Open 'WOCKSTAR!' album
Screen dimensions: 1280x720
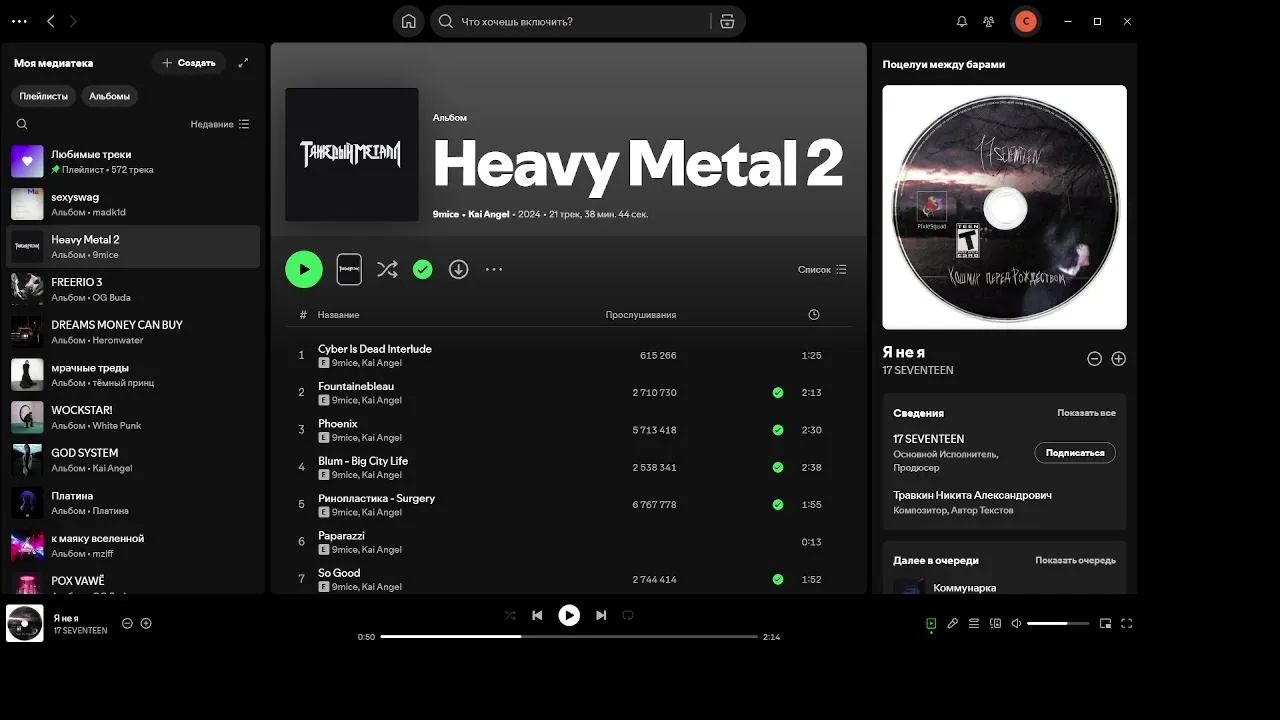click(x=133, y=417)
